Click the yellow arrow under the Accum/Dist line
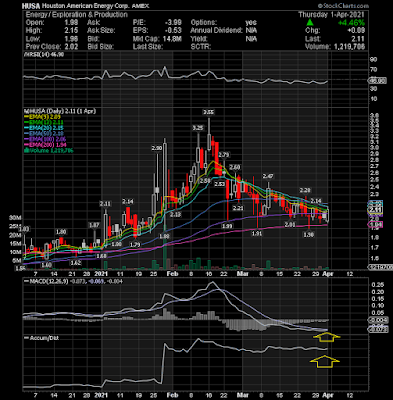 [325, 362]
